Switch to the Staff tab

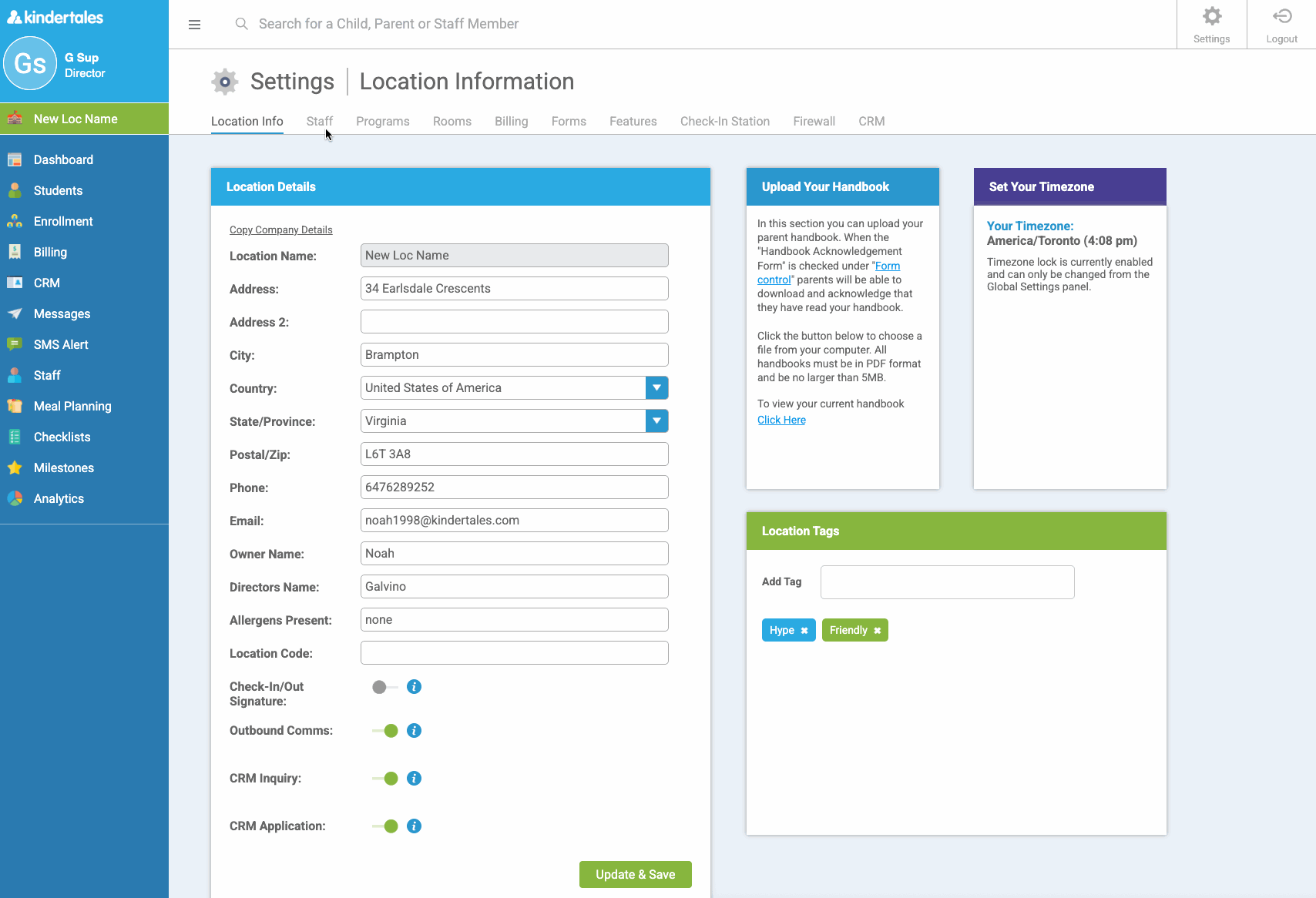(x=319, y=121)
